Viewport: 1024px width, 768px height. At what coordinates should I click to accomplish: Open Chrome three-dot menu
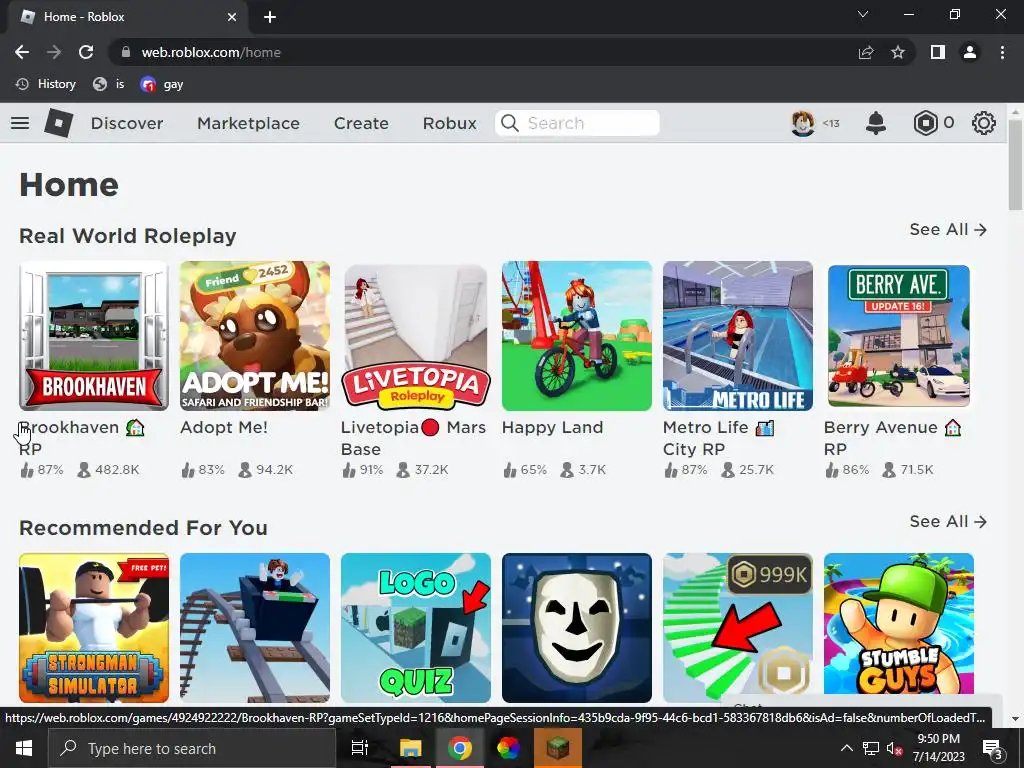click(1002, 52)
